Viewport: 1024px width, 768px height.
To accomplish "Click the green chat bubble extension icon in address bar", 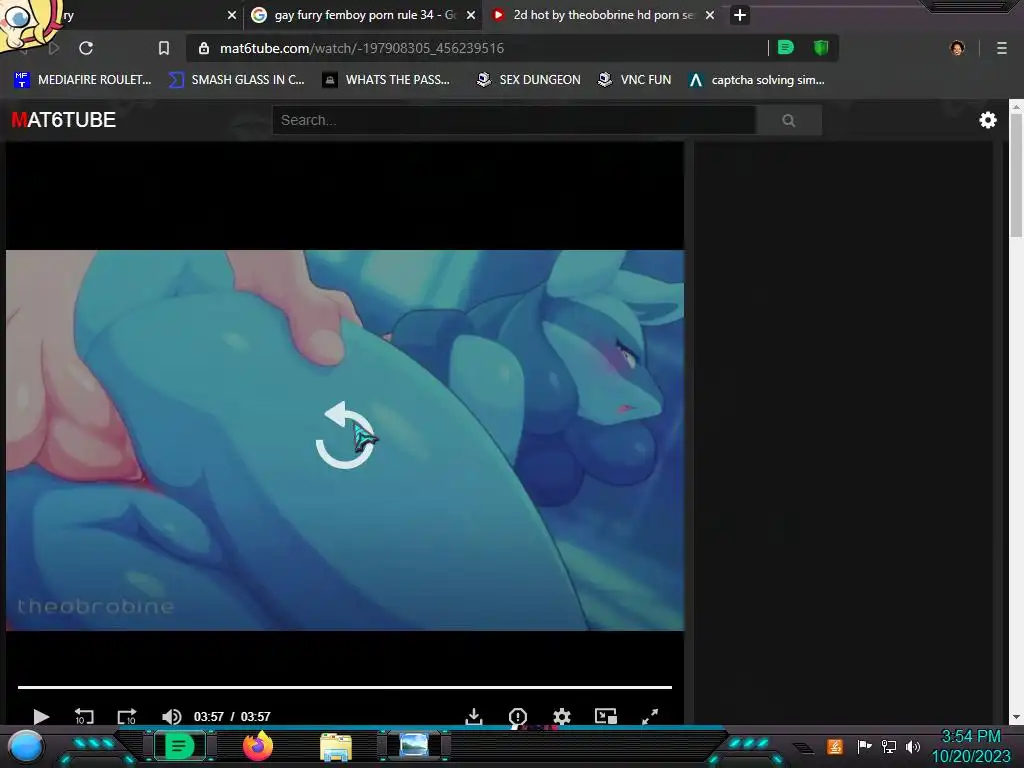I will point(786,48).
